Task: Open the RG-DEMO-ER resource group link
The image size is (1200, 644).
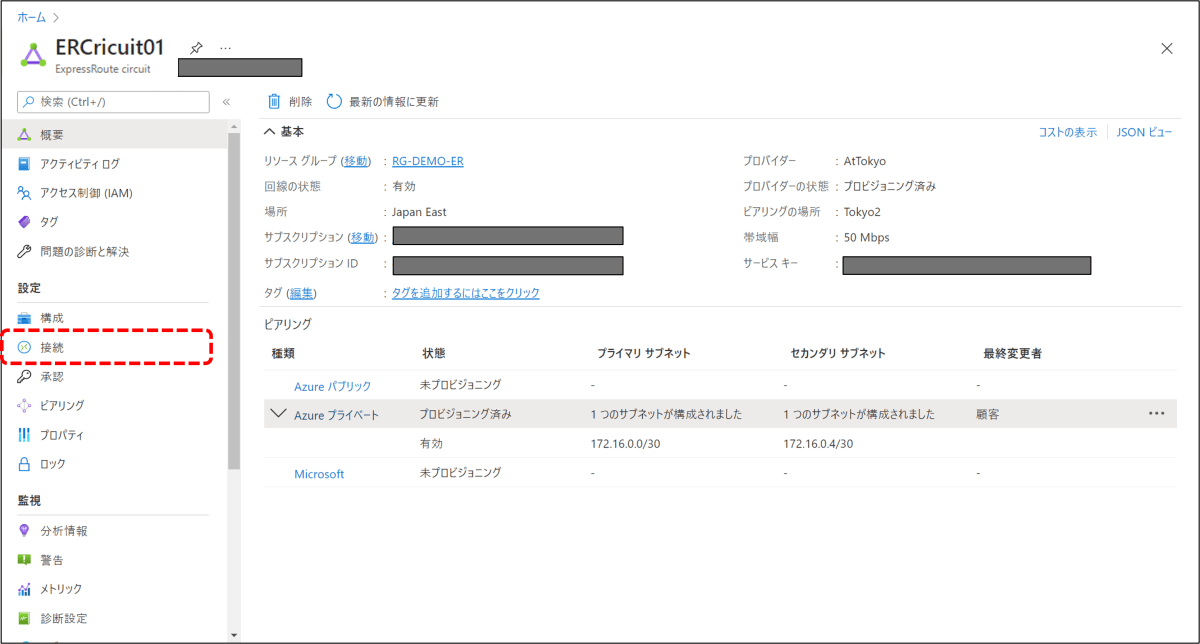Action: click(427, 161)
